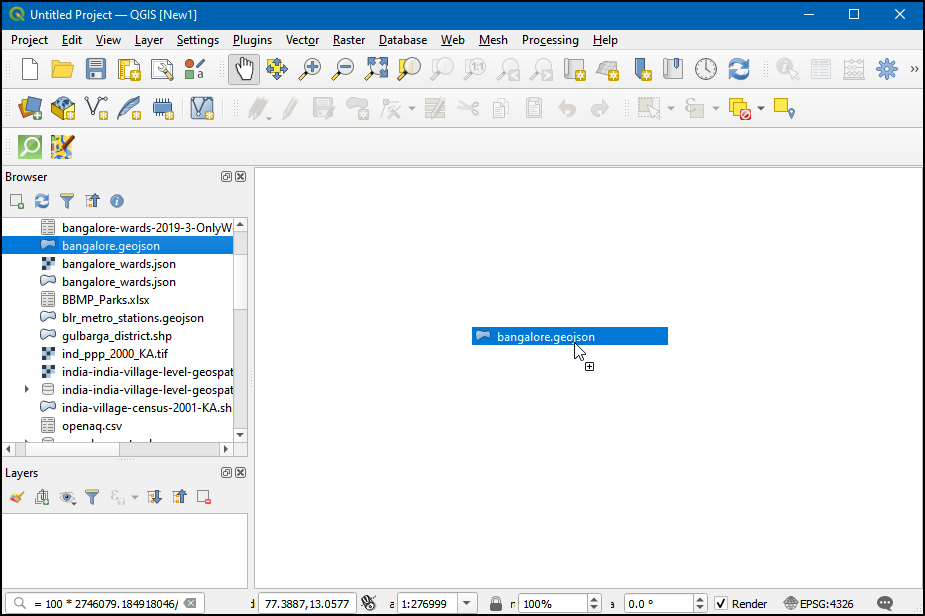Create a New SpatiaLite Layer feather icon
This screenshot has width=925, height=616.
[x=129, y=108]
